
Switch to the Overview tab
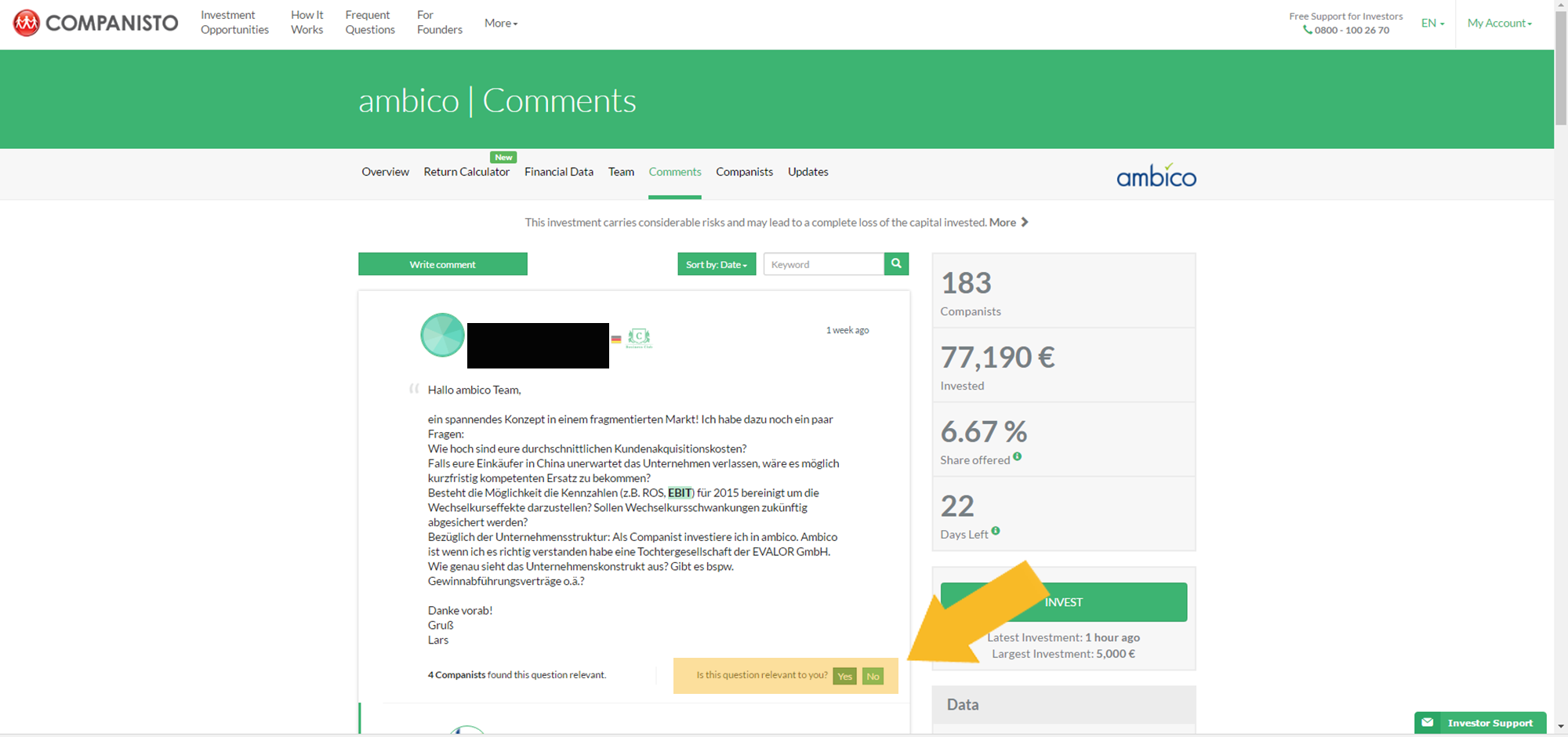click(385, 172)
